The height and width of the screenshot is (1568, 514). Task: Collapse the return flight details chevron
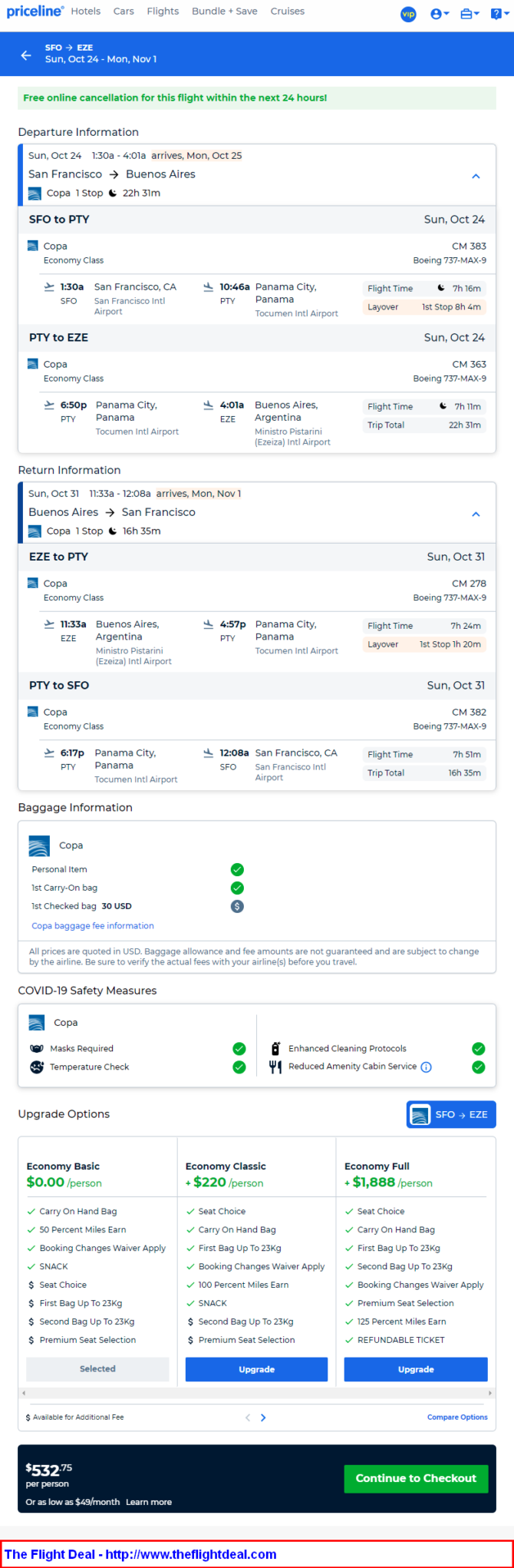click(476, 514)
